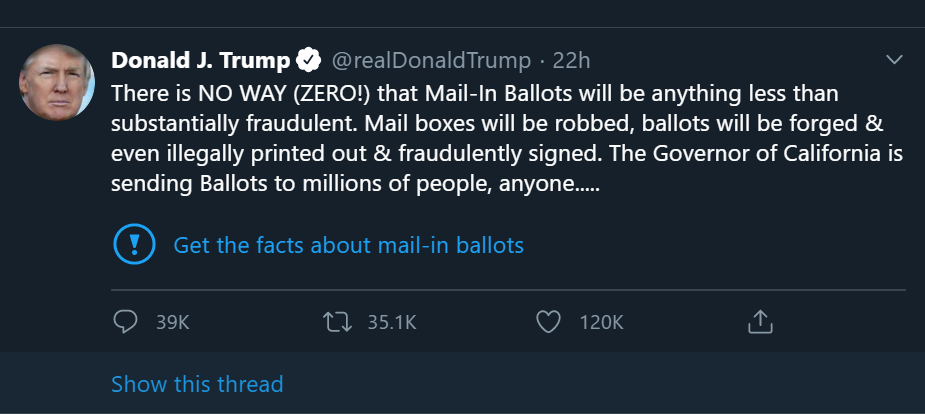Expand 'Show this thread'
This screenshot has width=925, height=414.
pos(197,384)
